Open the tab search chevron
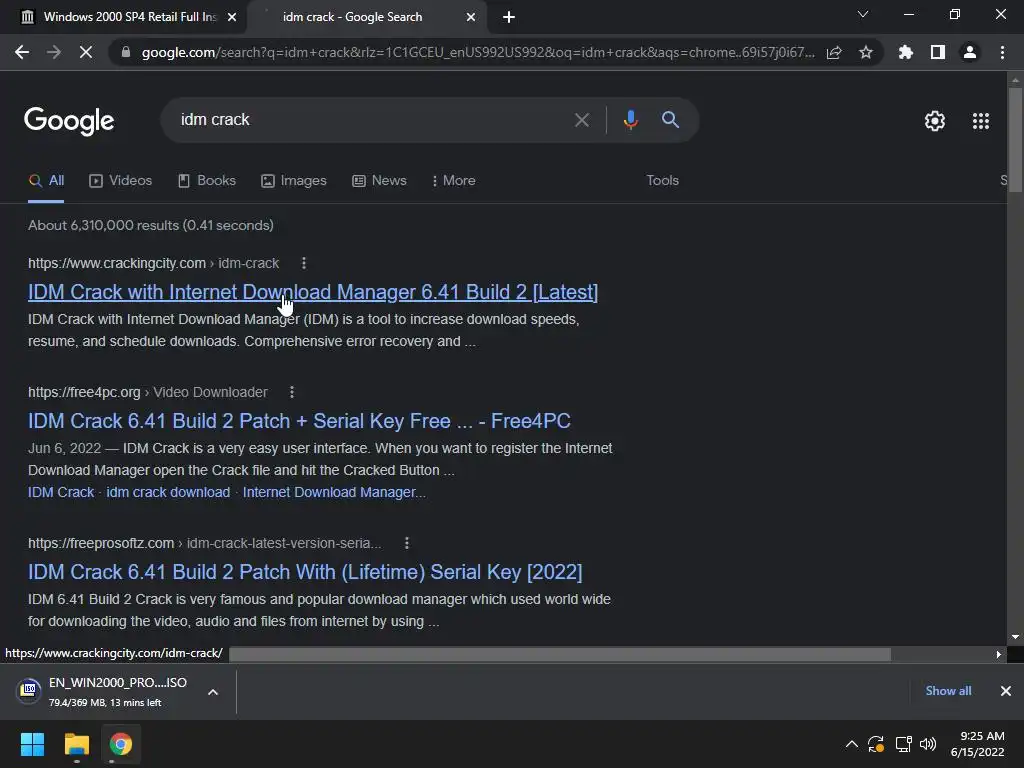The height and width of the screenshot is (768, 1024). coord(863,14)
